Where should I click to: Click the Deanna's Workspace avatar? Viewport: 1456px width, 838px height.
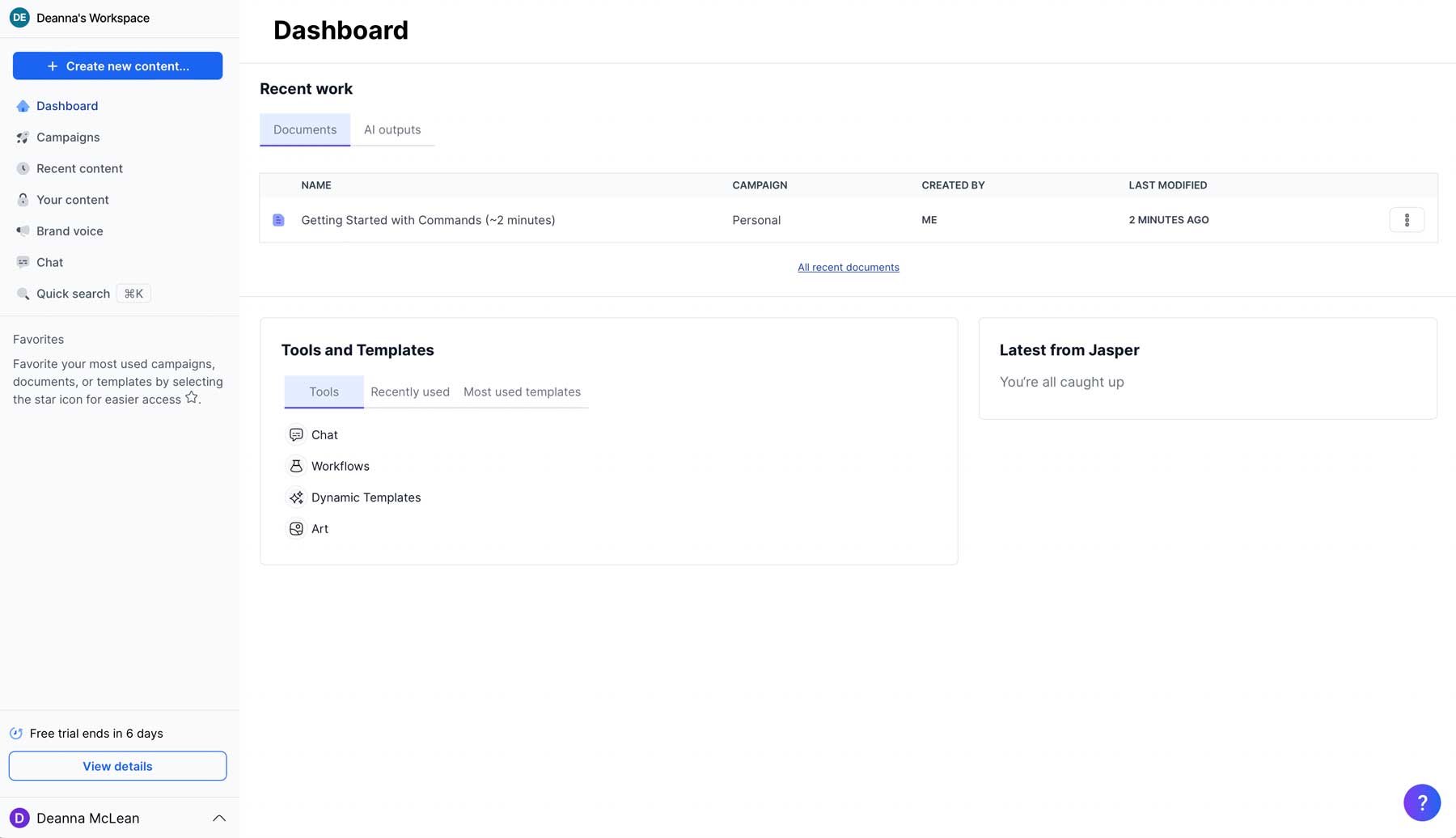[19, 17]
